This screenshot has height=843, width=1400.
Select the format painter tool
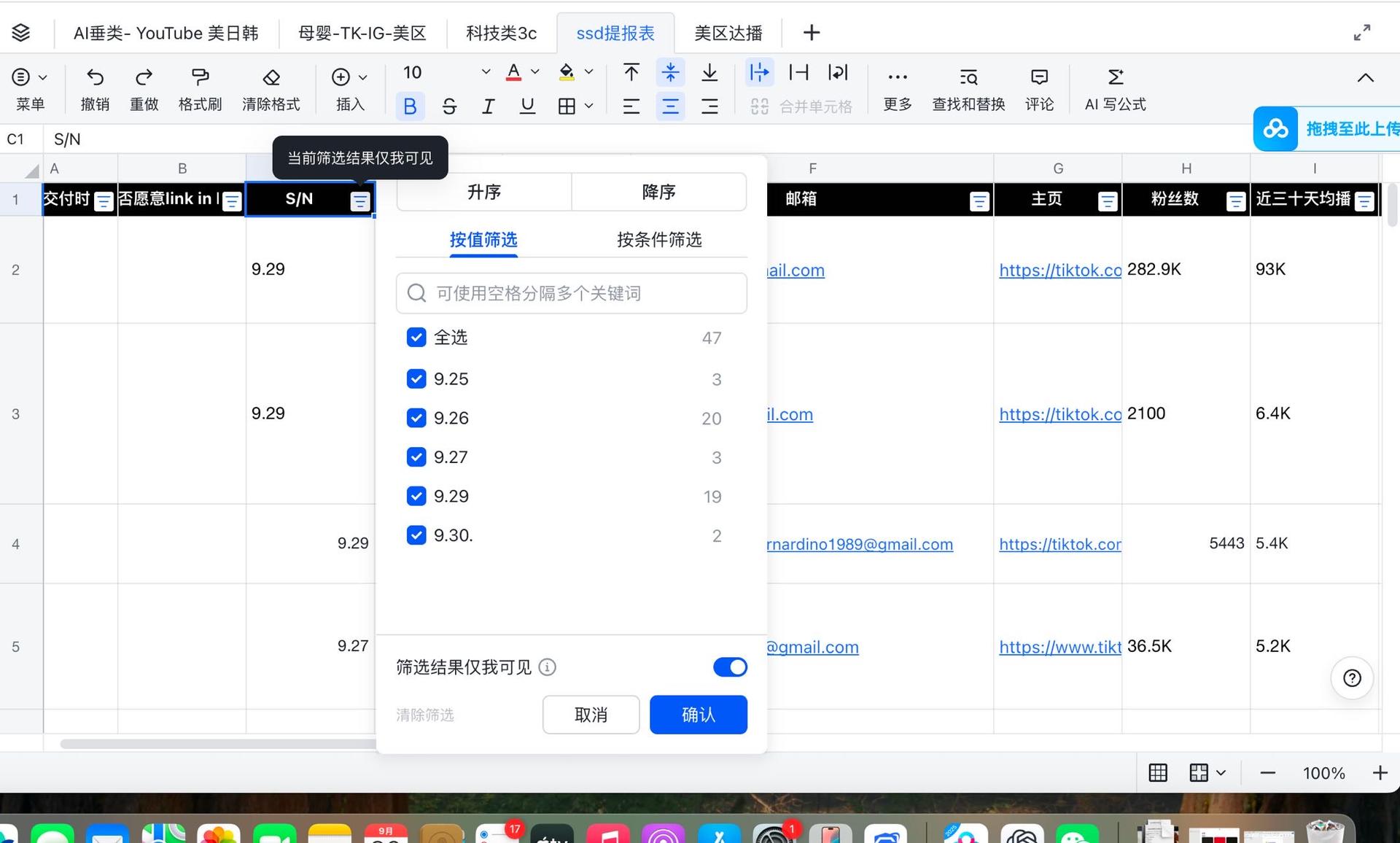[x=200, y=77]
